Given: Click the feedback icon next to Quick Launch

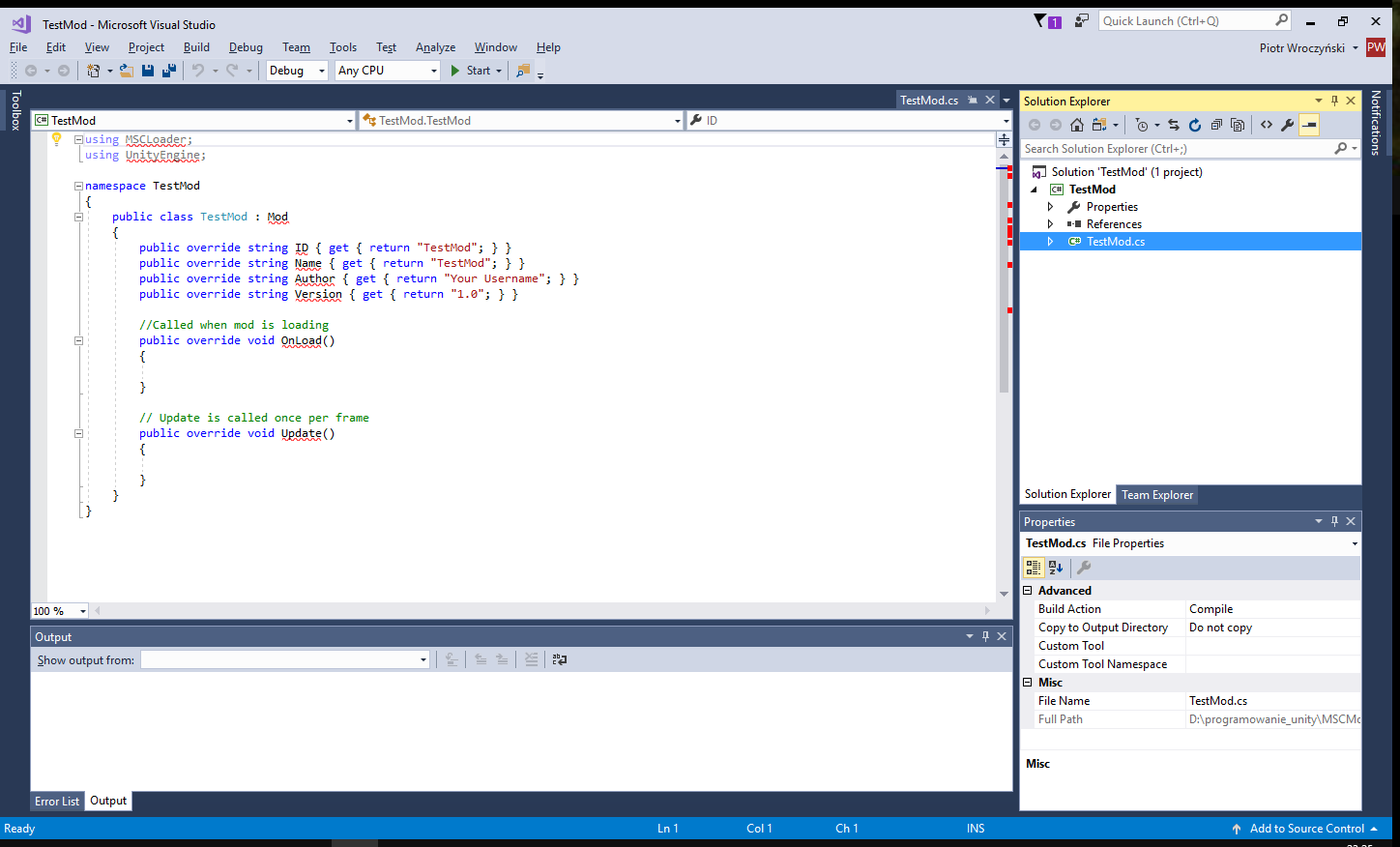Looking at the screenshot, I should pyautogui.click(x=1082, y=21).
